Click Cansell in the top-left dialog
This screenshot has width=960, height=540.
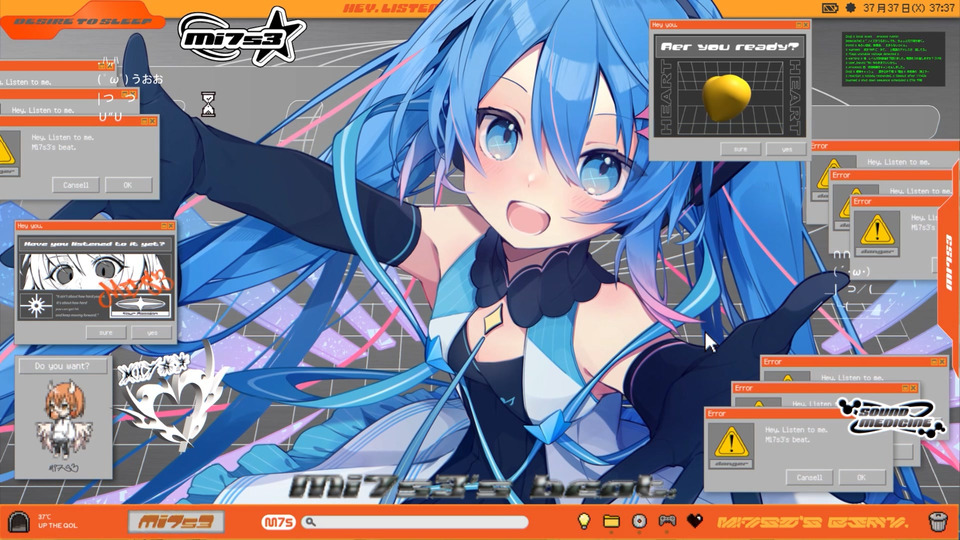pos(75,185)
